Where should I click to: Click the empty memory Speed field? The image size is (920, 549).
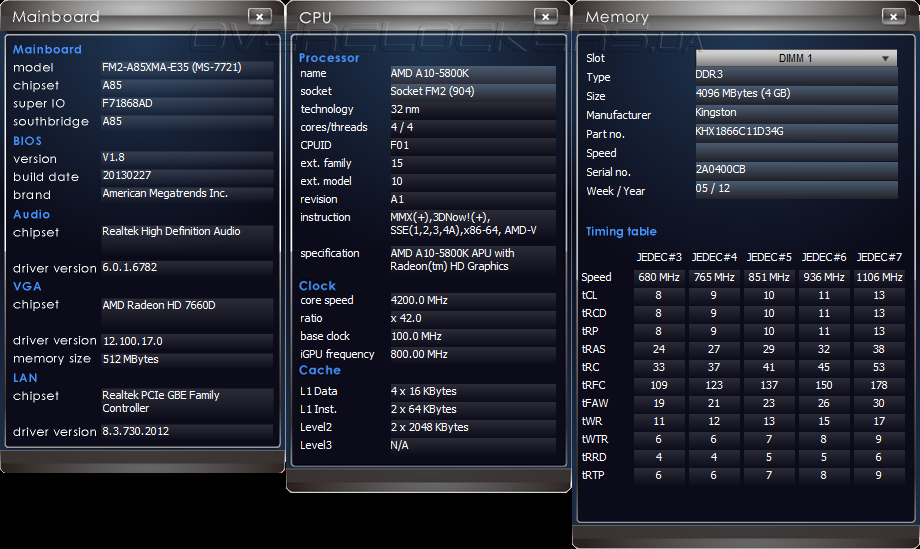coord(796,151)
